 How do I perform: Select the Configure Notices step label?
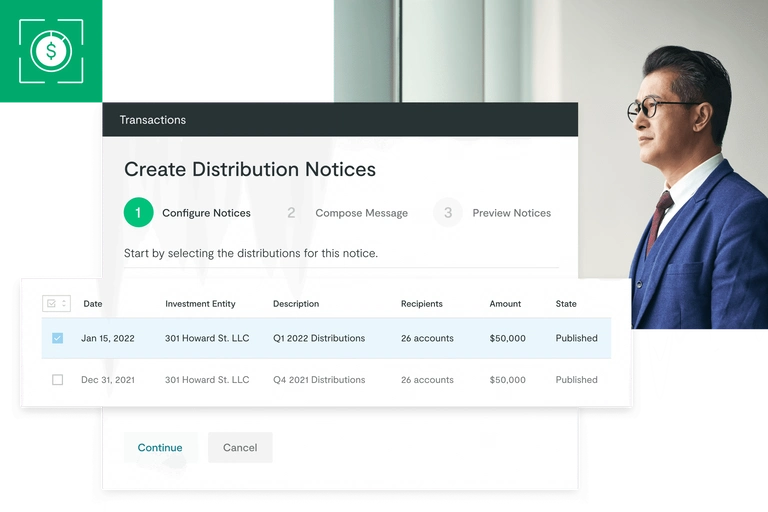click(206, 213)
